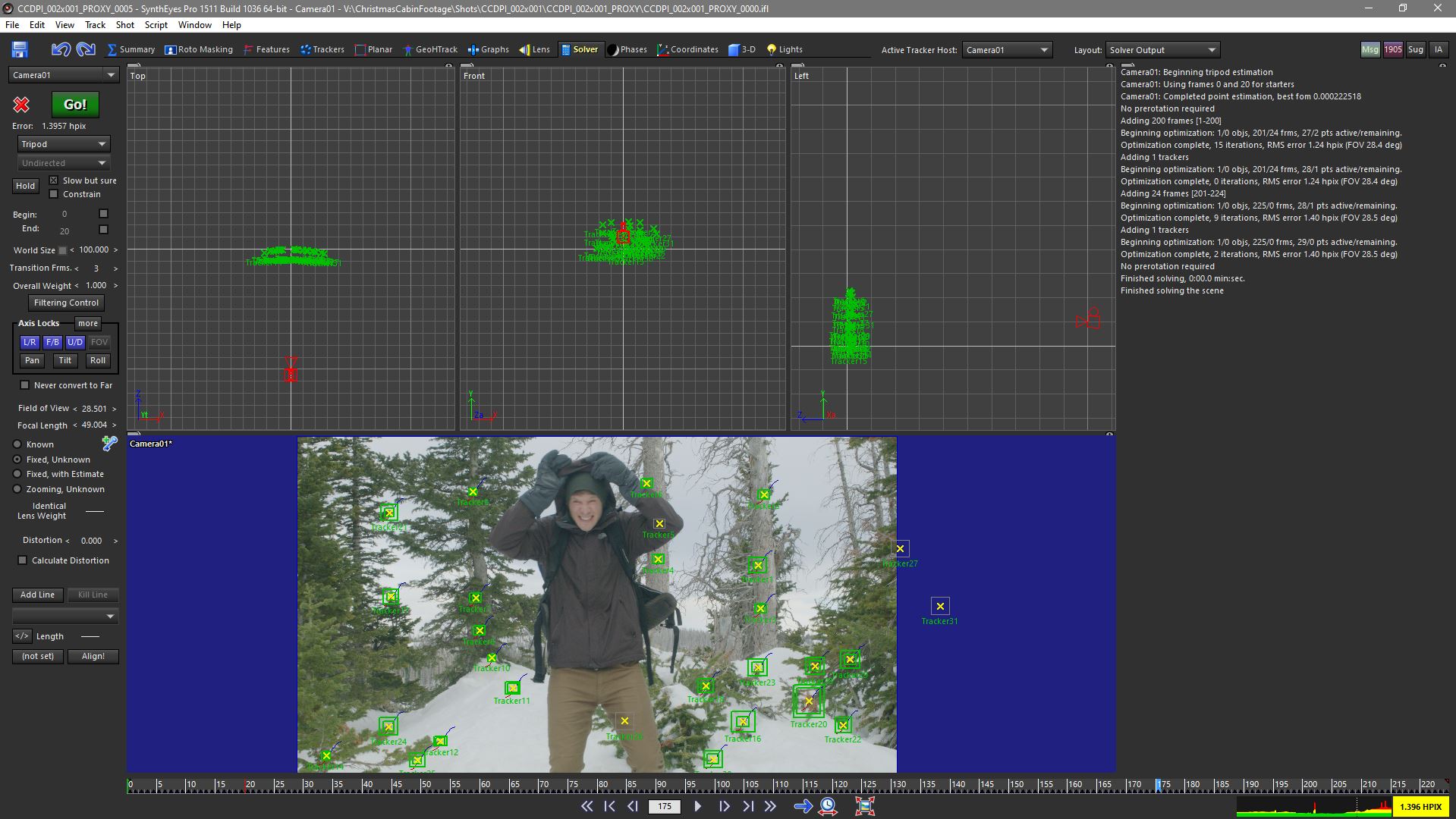Viewport: 1456px width, 819px height.
Task: Switch to the Trackers room tab
Action: tap(322, 50)
